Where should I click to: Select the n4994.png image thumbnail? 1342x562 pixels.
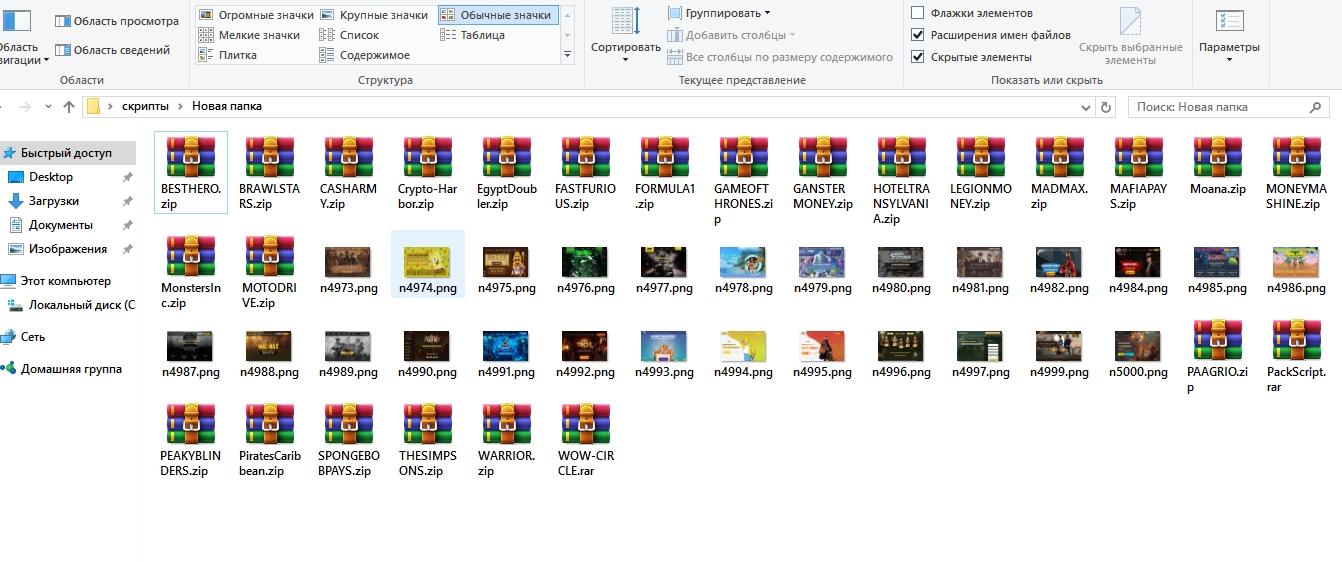pyautogui.click(x=743, y=346)
